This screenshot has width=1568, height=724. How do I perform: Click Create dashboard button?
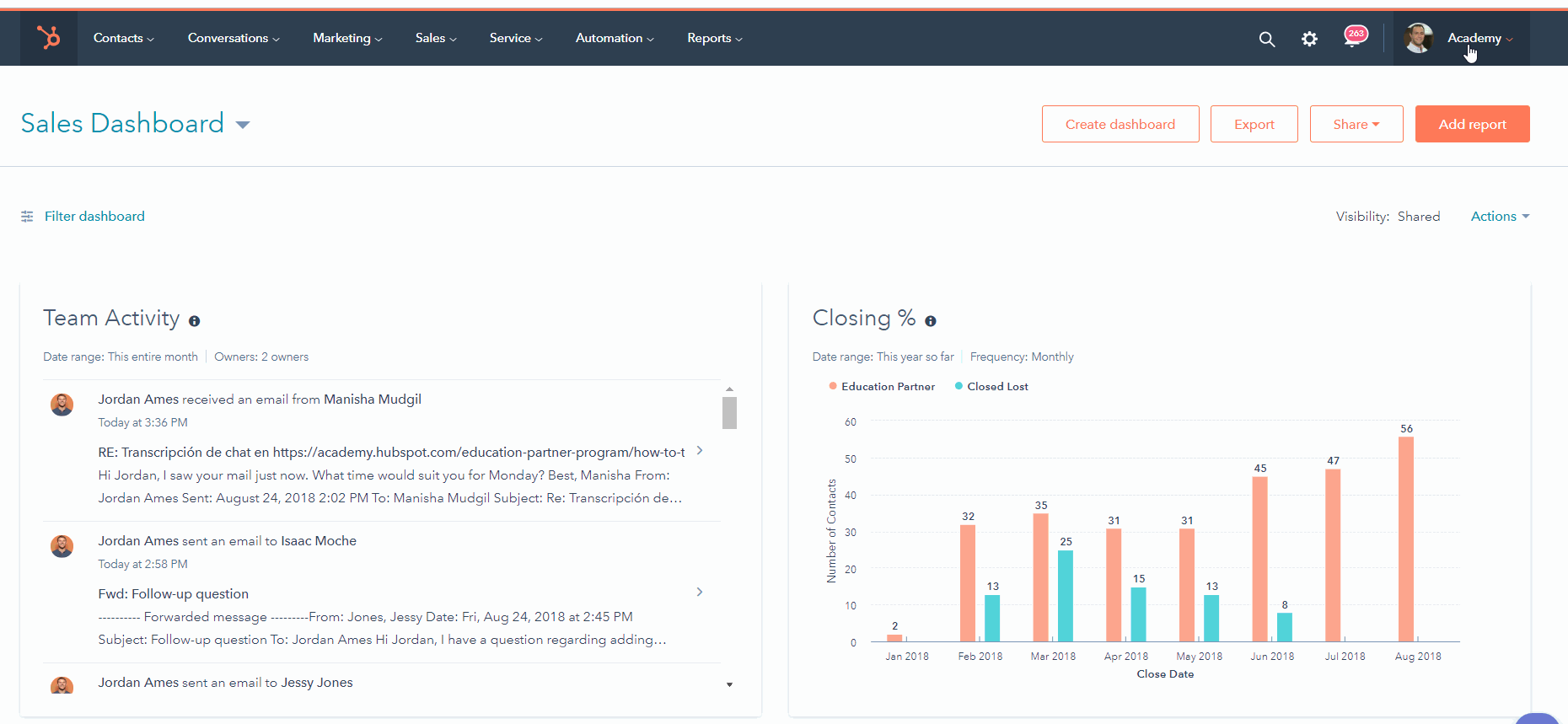[x=1120, y=124]
